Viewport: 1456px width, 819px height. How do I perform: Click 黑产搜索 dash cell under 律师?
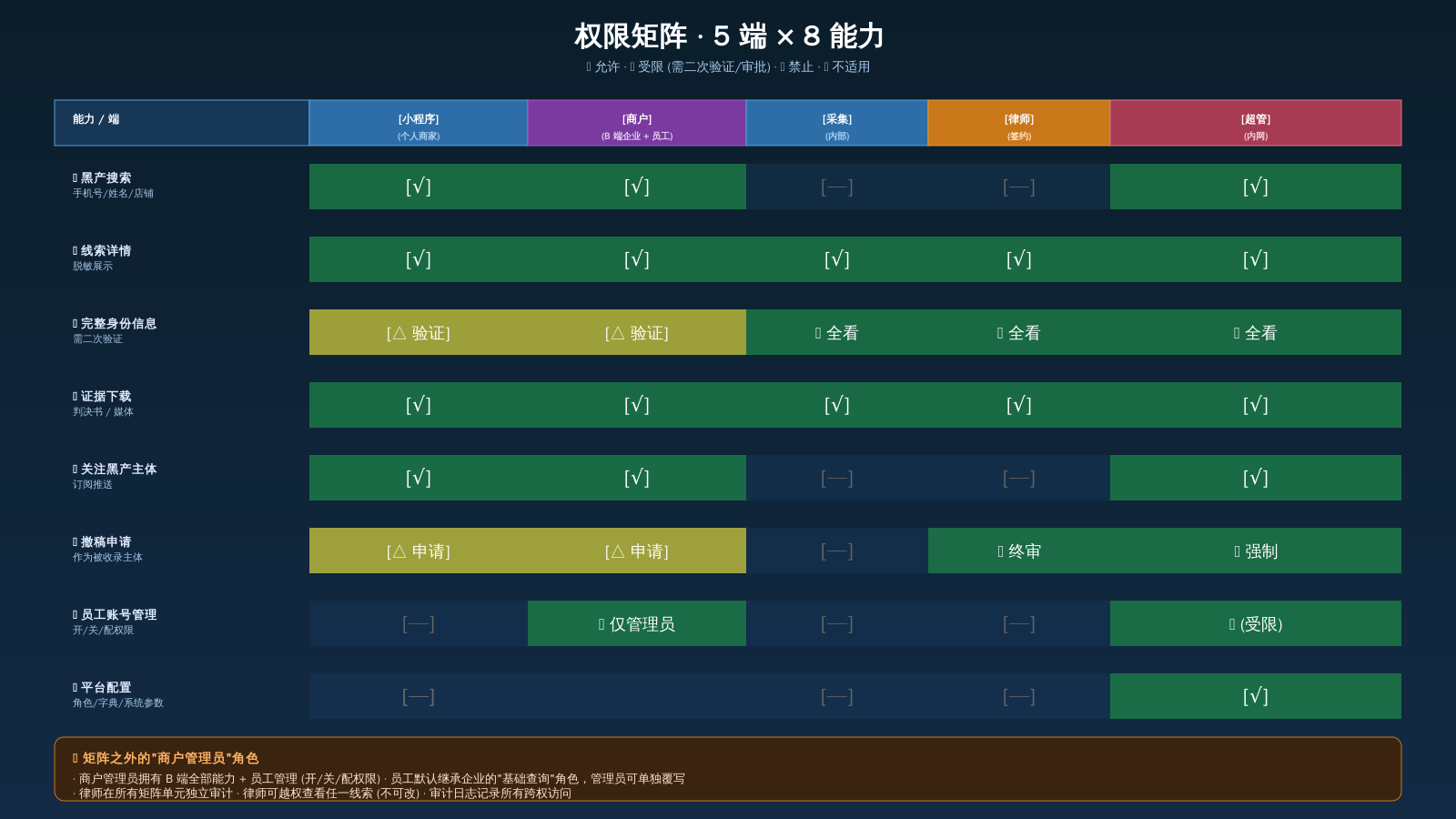point(1019,187)
